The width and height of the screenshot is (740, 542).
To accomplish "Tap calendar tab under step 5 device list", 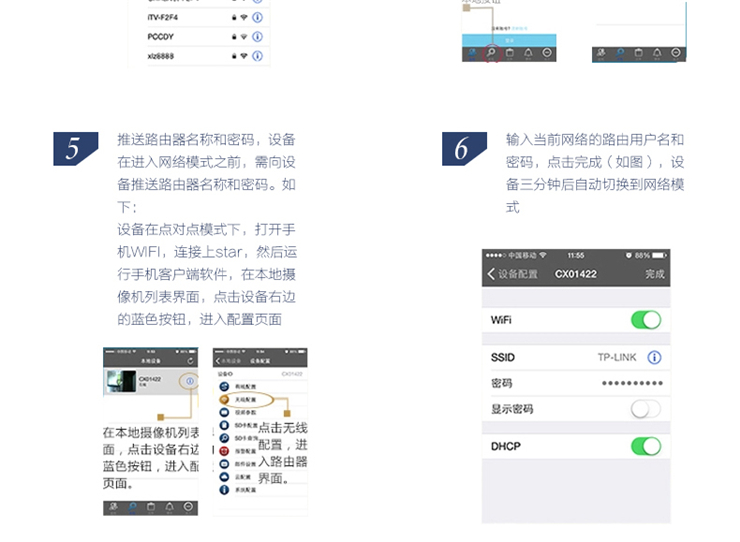I will click(x=151, y=508).
